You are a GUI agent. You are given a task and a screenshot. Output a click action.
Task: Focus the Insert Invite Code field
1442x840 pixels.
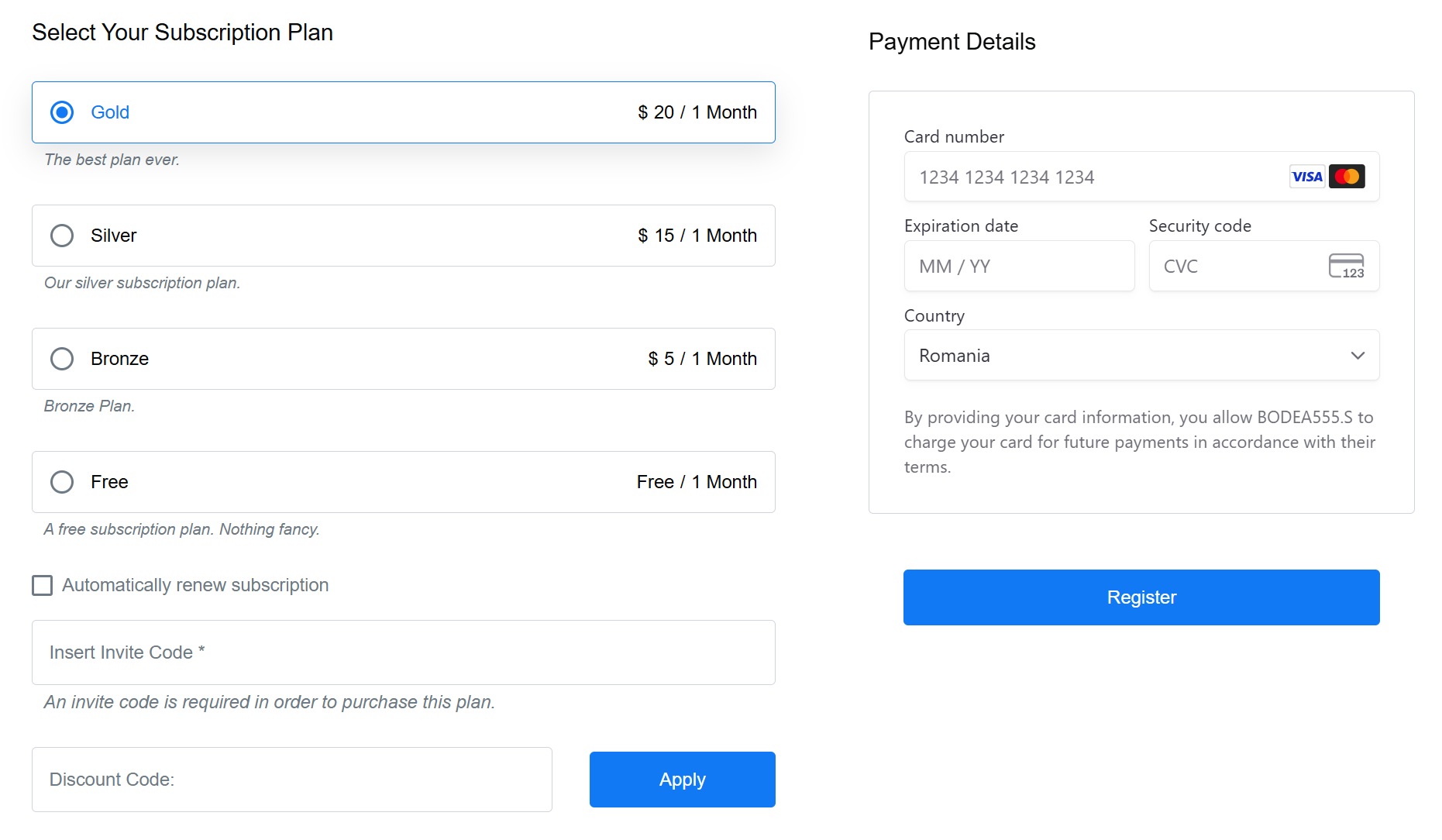[403, 652]
